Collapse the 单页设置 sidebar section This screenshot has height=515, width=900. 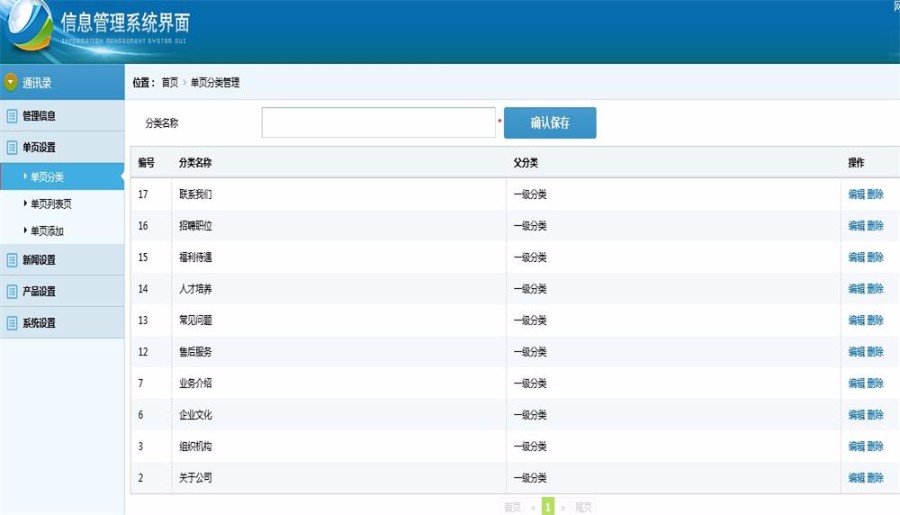[40, 147]
